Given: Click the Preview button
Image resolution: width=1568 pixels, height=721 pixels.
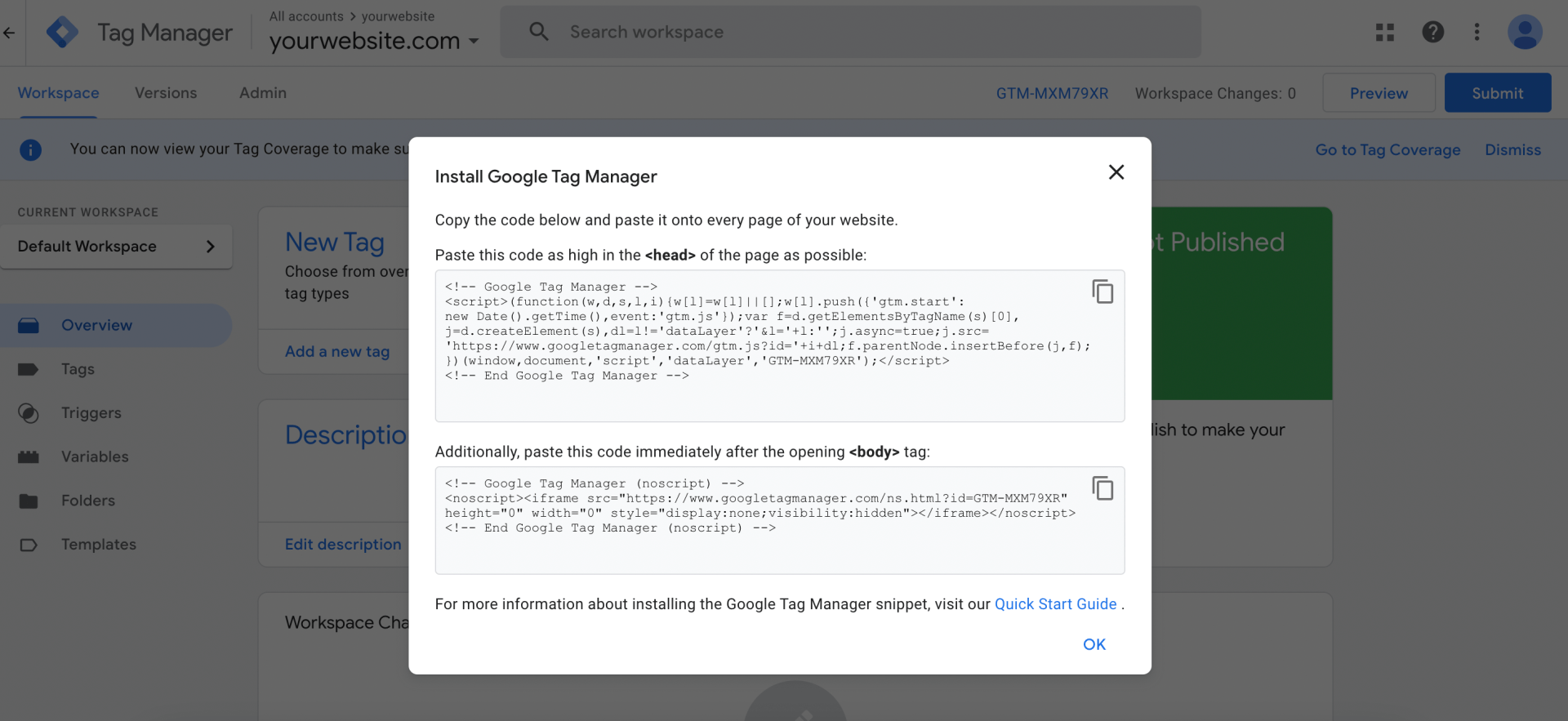Looking at the screenshot, I should point(1379,93).
